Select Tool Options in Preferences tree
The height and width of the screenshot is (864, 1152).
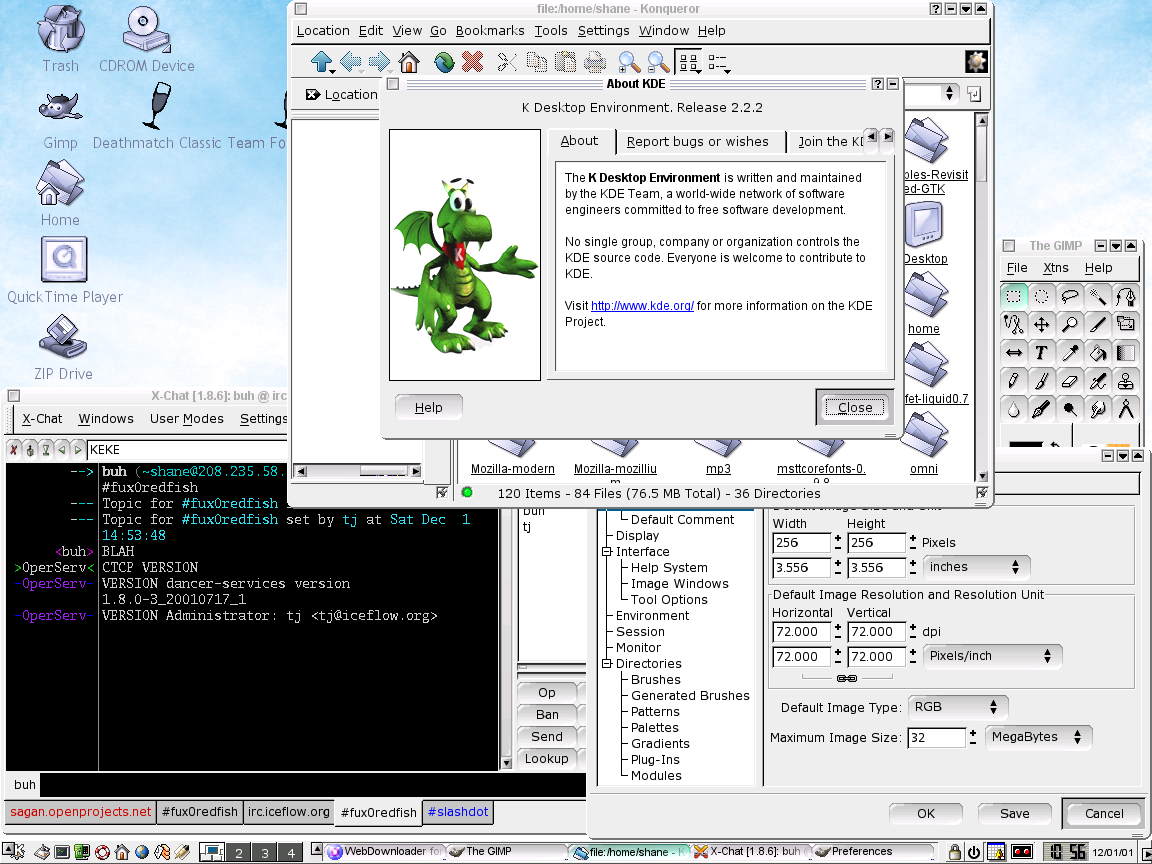(x=669, y=600)
